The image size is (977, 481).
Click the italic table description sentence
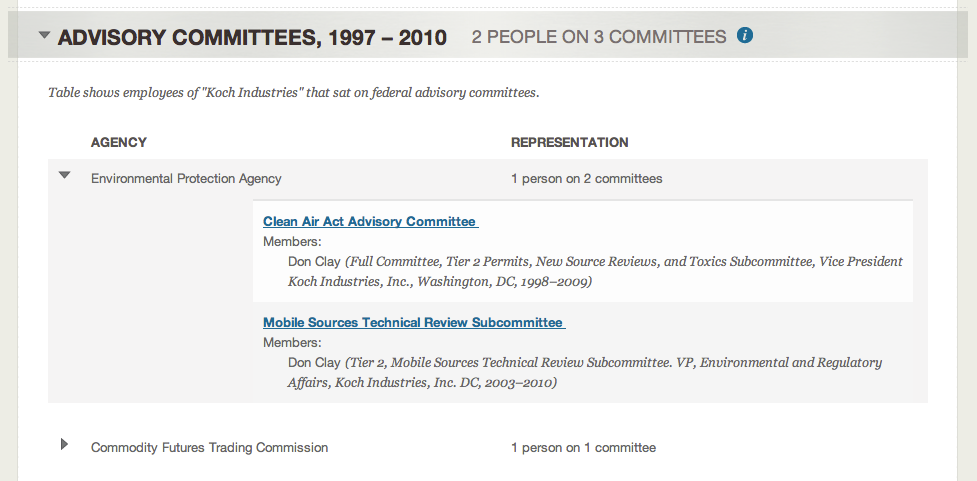[293, 93]
